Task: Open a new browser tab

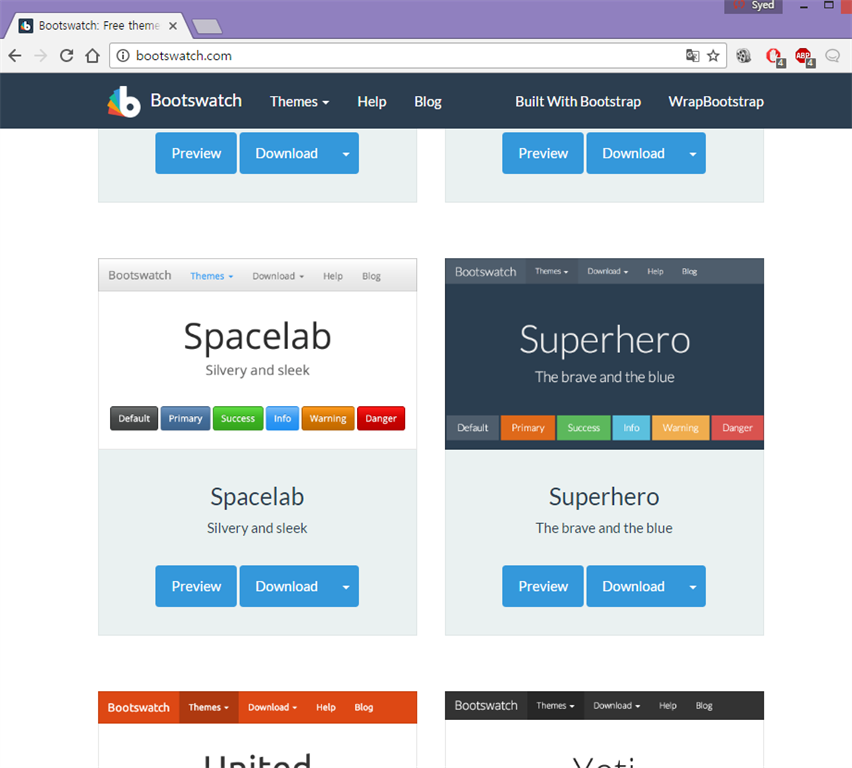Action: pyautogui.click(x=207, y=26)
